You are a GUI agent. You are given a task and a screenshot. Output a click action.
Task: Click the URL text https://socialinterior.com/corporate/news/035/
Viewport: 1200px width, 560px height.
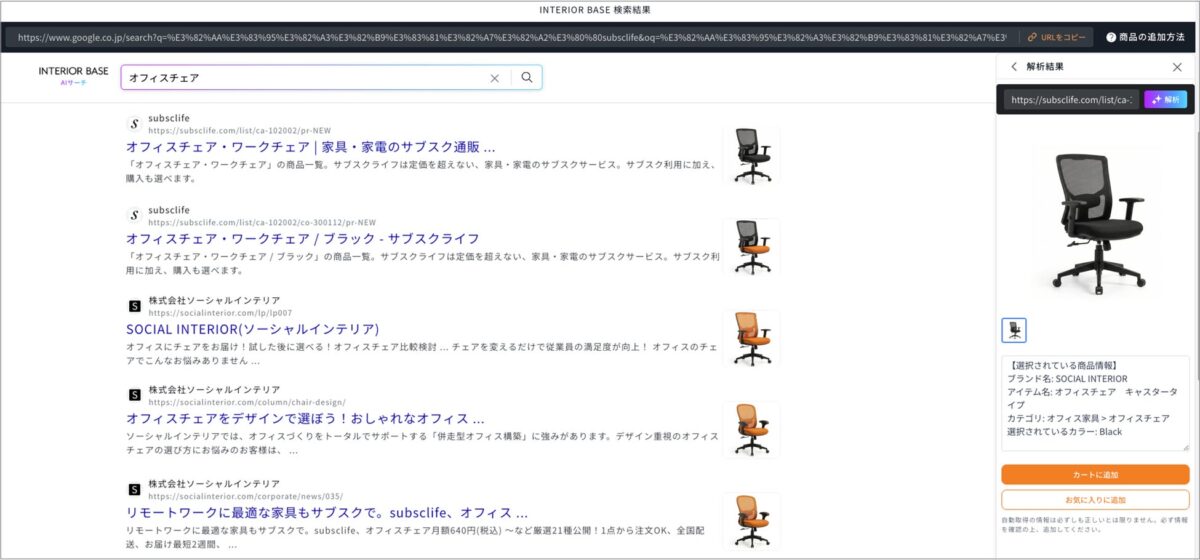(x=246, y=496)
